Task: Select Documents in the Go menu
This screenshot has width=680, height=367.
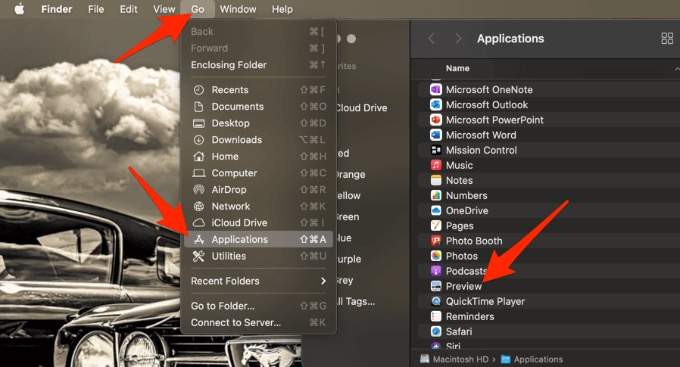Action: (x=258, y=107)
